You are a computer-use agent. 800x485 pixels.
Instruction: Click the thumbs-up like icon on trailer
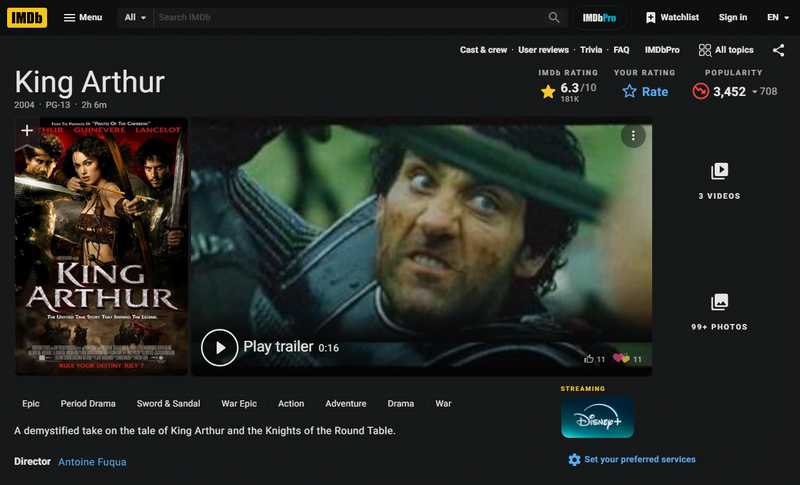point(589,358)
